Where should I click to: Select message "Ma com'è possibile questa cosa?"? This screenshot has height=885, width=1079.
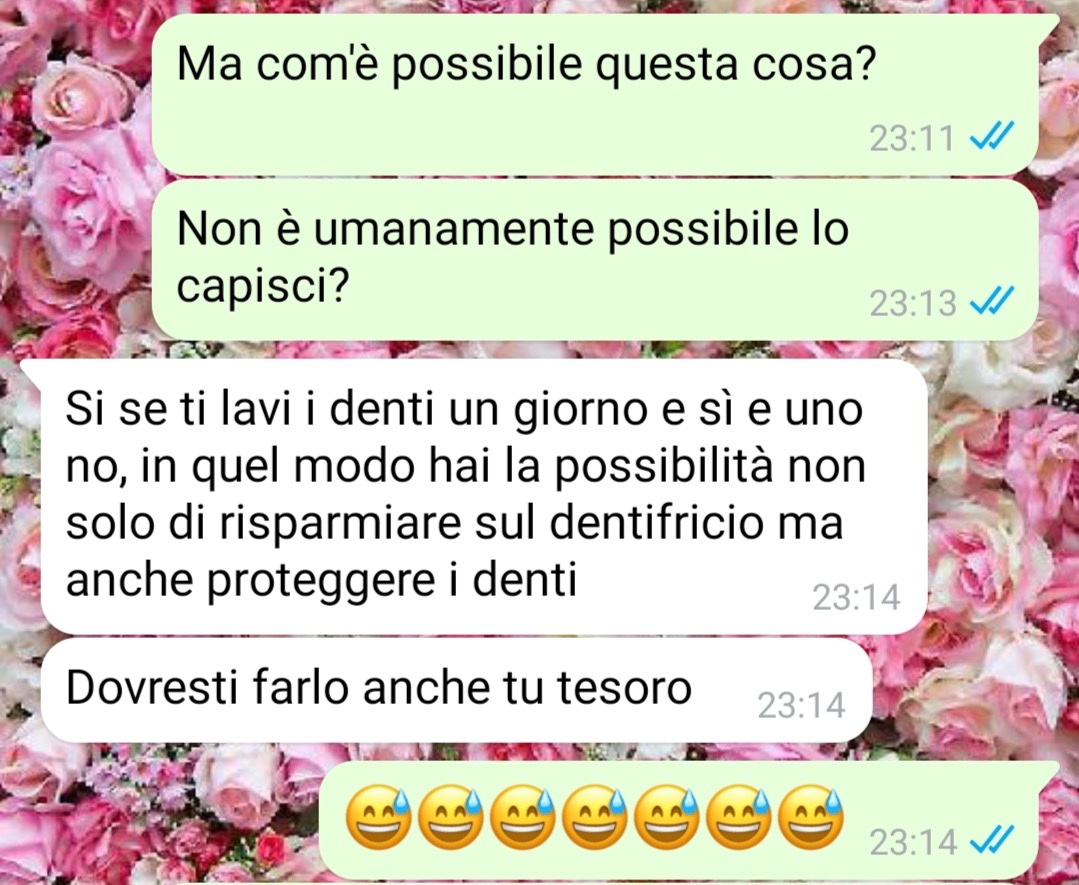(595, 94)
